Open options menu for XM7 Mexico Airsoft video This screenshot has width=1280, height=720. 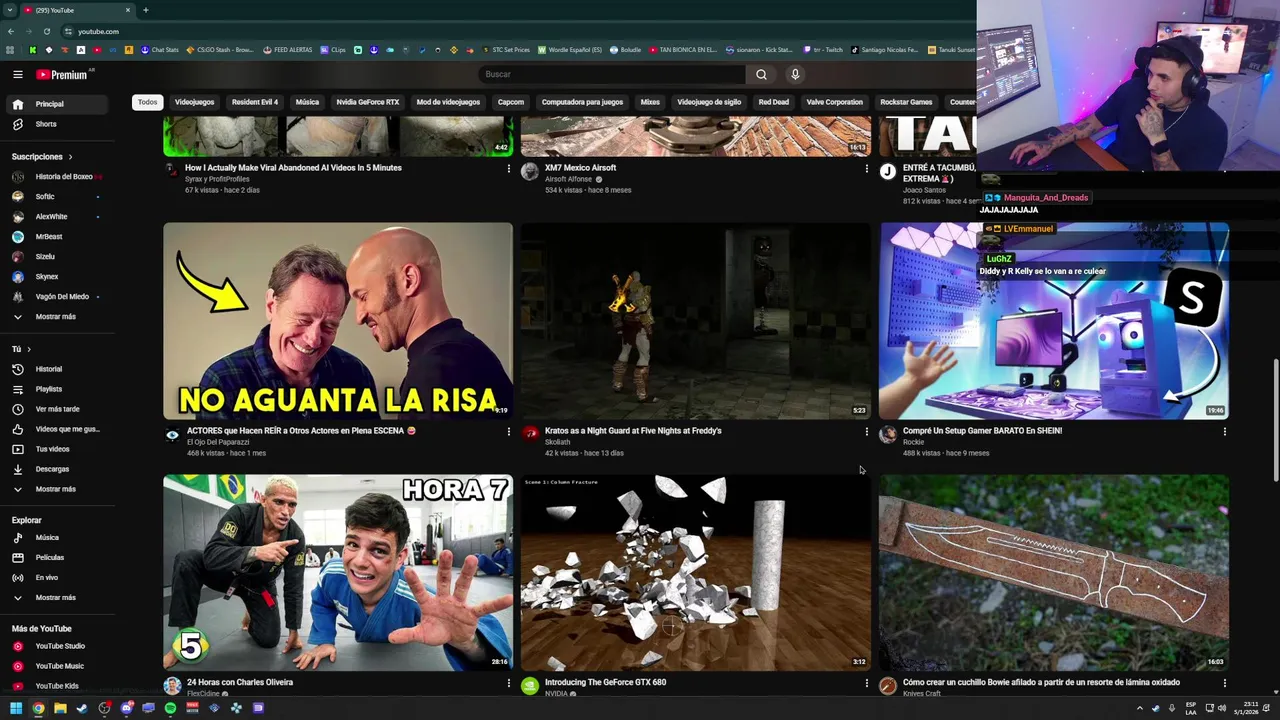coord(866,168)
